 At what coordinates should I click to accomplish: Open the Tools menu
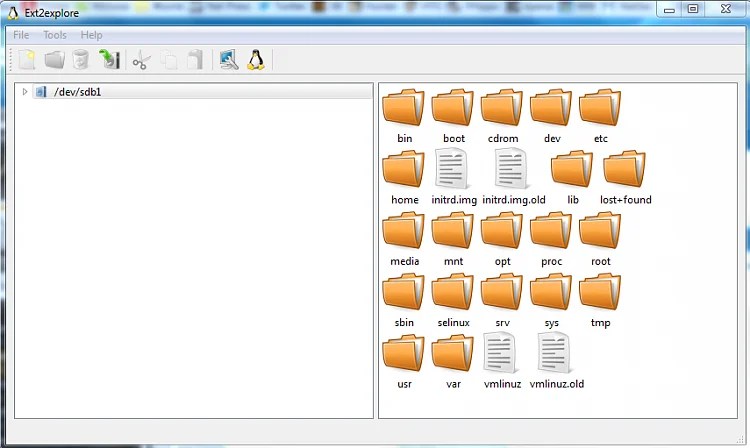[55, 35]
